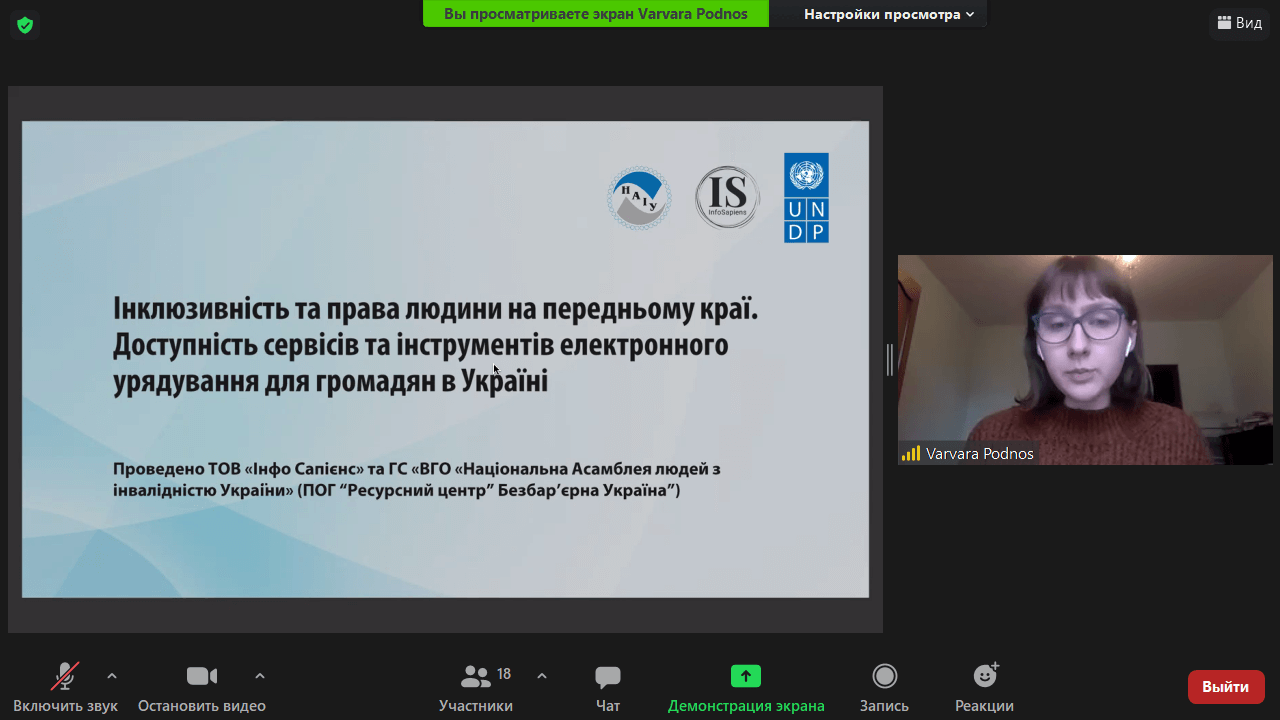Click the green screen viewing notification banner
Viewport: 1280px width, 720px height.
[596, 14]
